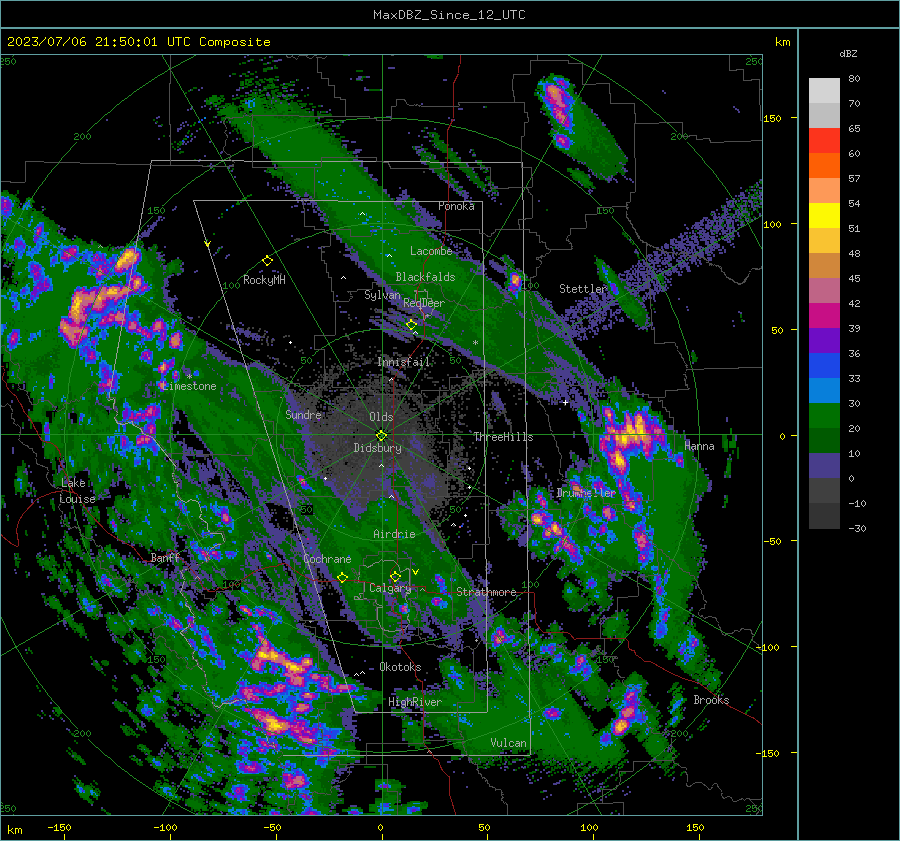This screenshot has width=900, height=841.
Task: Select the Strathmore town label
Action: (486, 592)
